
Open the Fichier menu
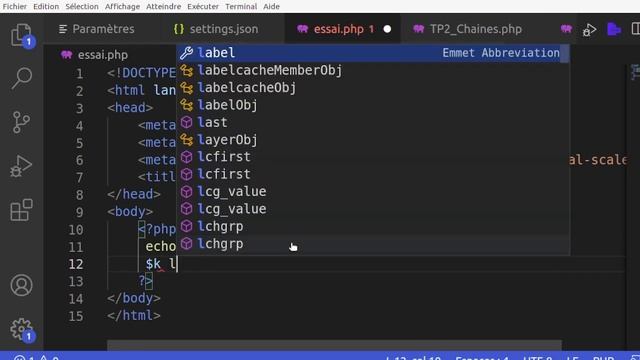pyautogui.click(x=15, y=7)
